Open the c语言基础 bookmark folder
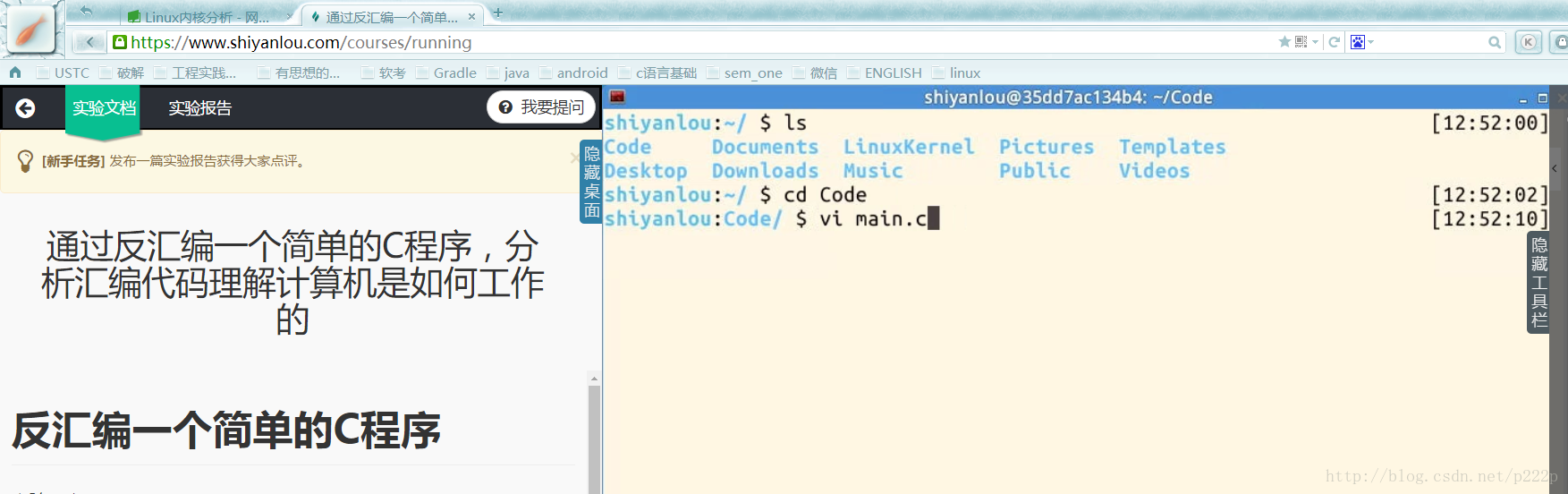 (657, 72)
